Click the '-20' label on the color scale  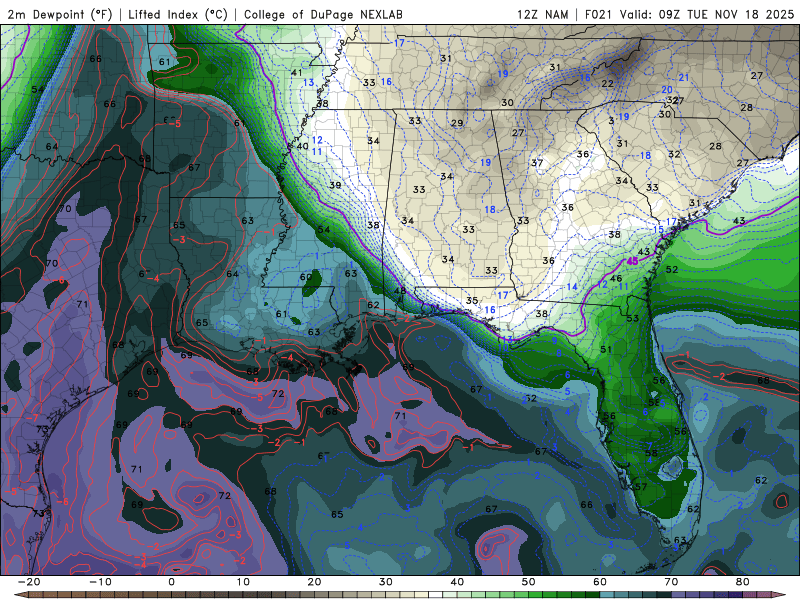coord(28,582)
